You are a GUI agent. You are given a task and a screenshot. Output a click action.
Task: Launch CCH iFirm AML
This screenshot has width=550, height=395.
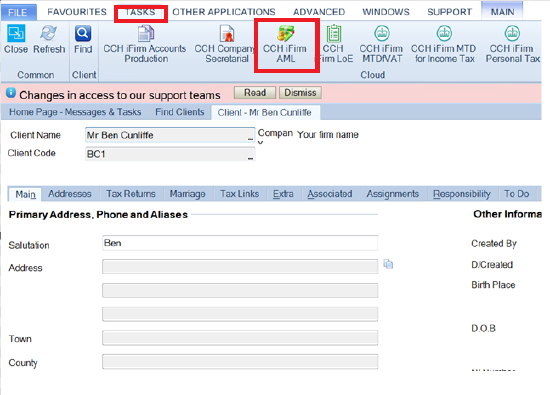[x=286, y=44]
